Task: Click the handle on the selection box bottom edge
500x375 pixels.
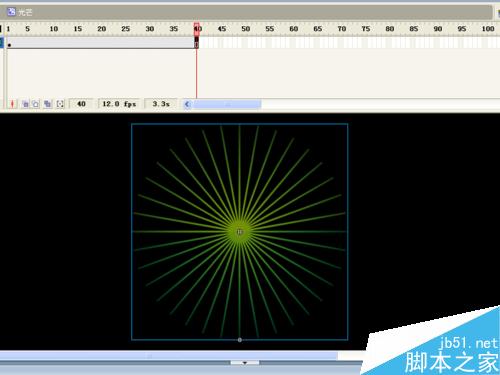Action: (240, 340)
